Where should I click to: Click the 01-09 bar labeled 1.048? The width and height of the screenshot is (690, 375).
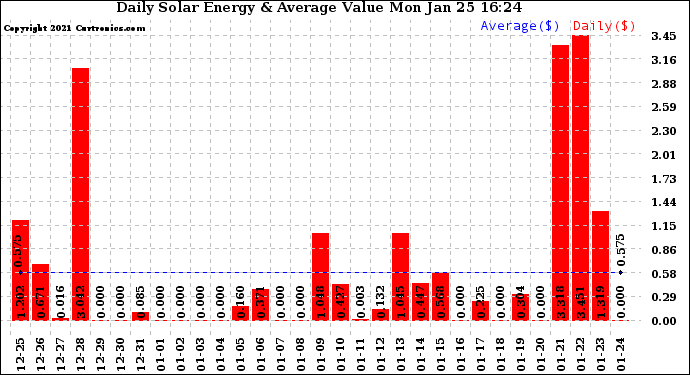(320, 276)
